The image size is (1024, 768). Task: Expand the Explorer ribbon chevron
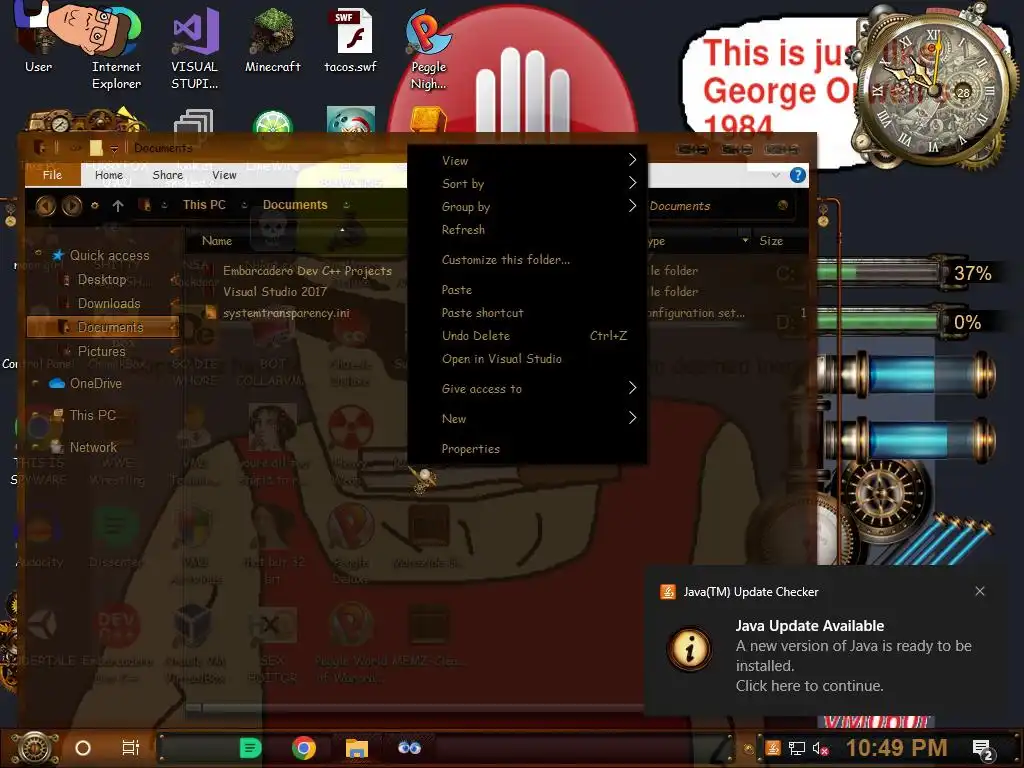775,175
